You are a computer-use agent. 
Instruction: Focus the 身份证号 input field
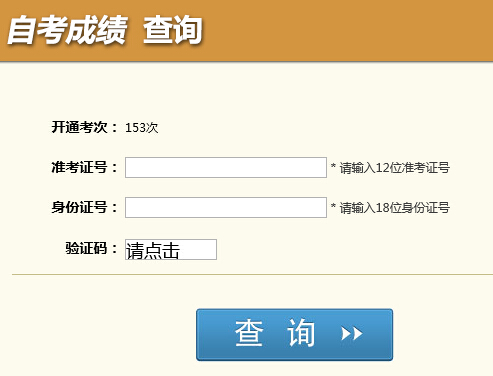226,207
